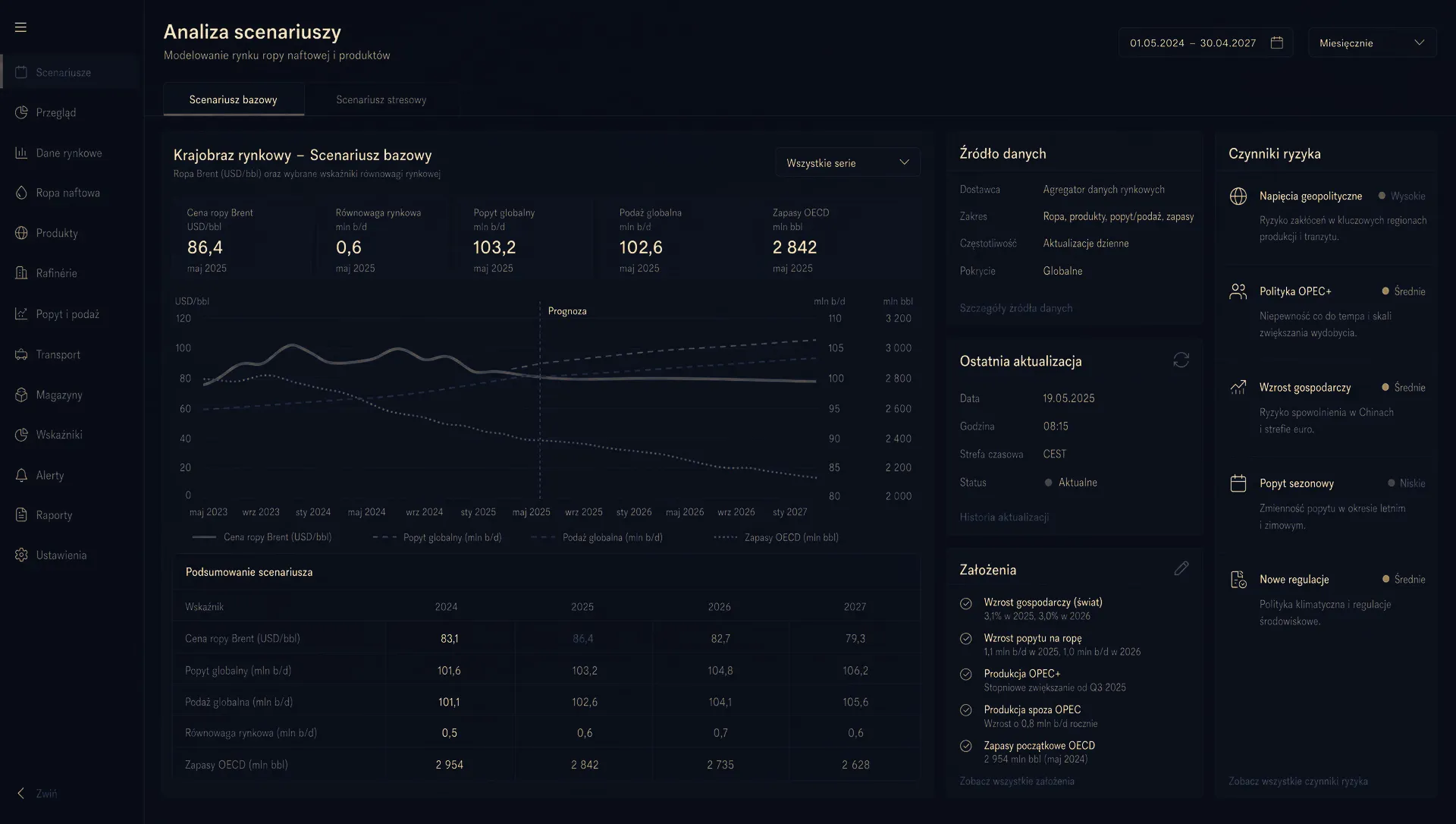This screenshot has width=1456, height=824.
Task: Click the Nowe regulacje document icon
Action: point(1238,580)
